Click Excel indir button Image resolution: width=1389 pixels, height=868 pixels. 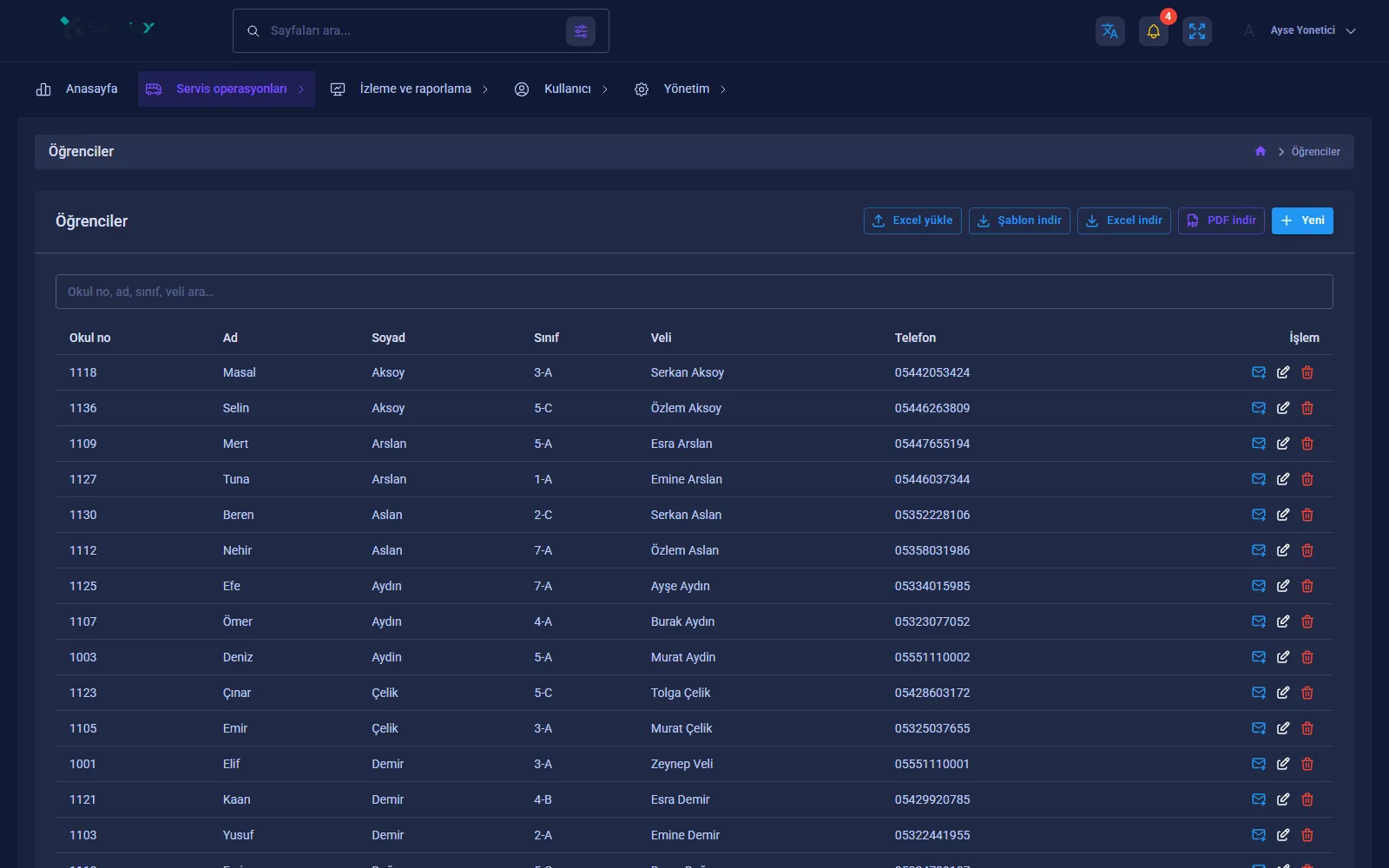coord(1124,220)
